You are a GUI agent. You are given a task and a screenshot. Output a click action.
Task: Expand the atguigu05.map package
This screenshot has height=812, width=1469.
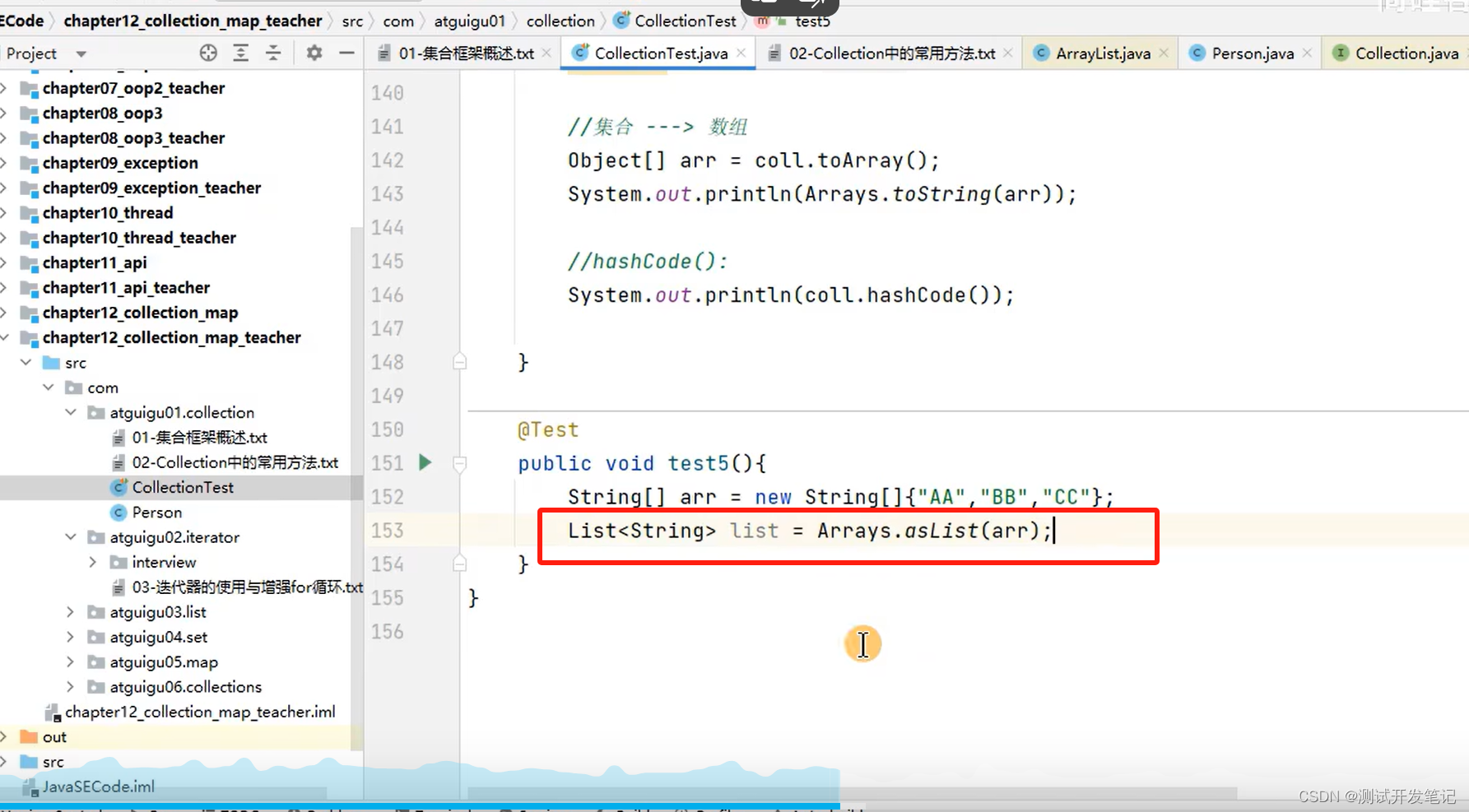[x=71, y=661]
